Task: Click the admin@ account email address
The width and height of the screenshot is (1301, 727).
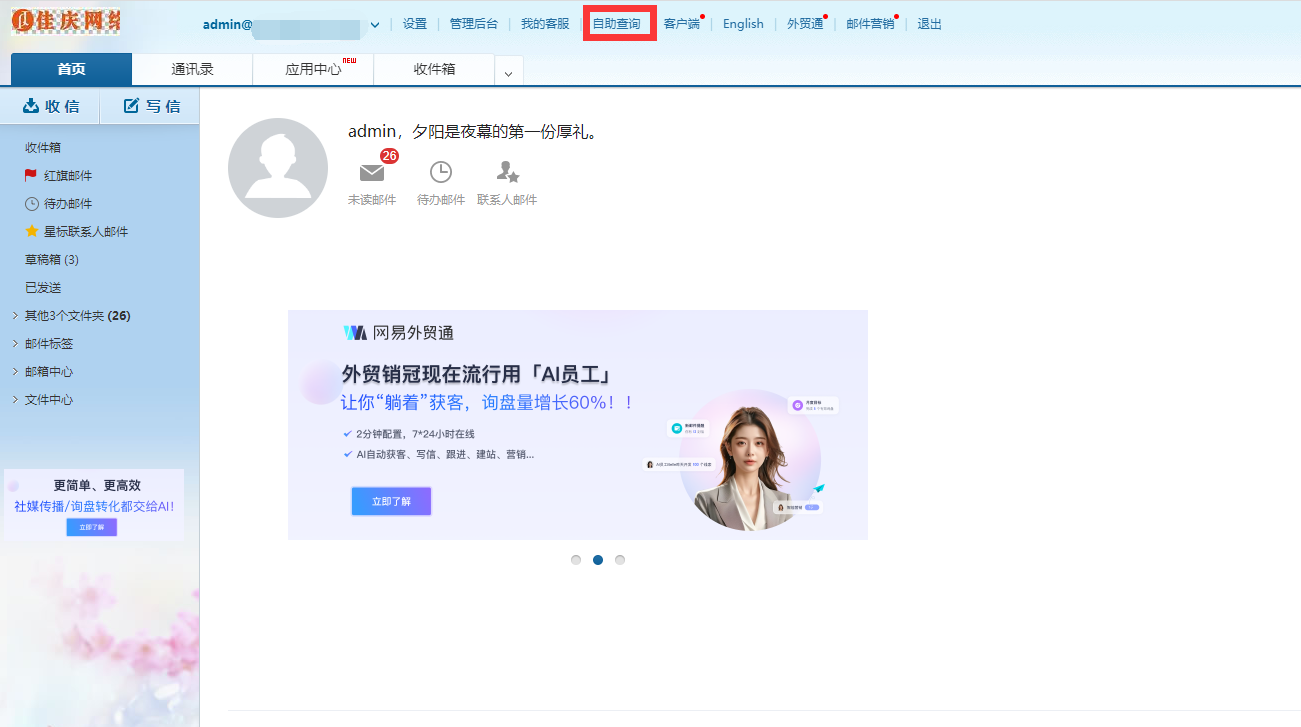Action: coord(282,24)
